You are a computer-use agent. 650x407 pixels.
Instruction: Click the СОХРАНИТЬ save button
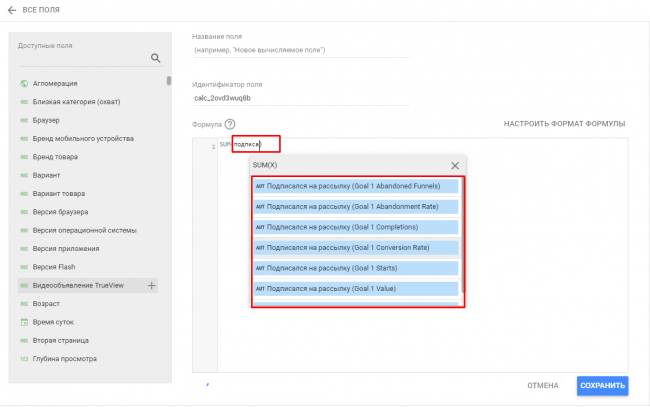click(x=602, y=386)
